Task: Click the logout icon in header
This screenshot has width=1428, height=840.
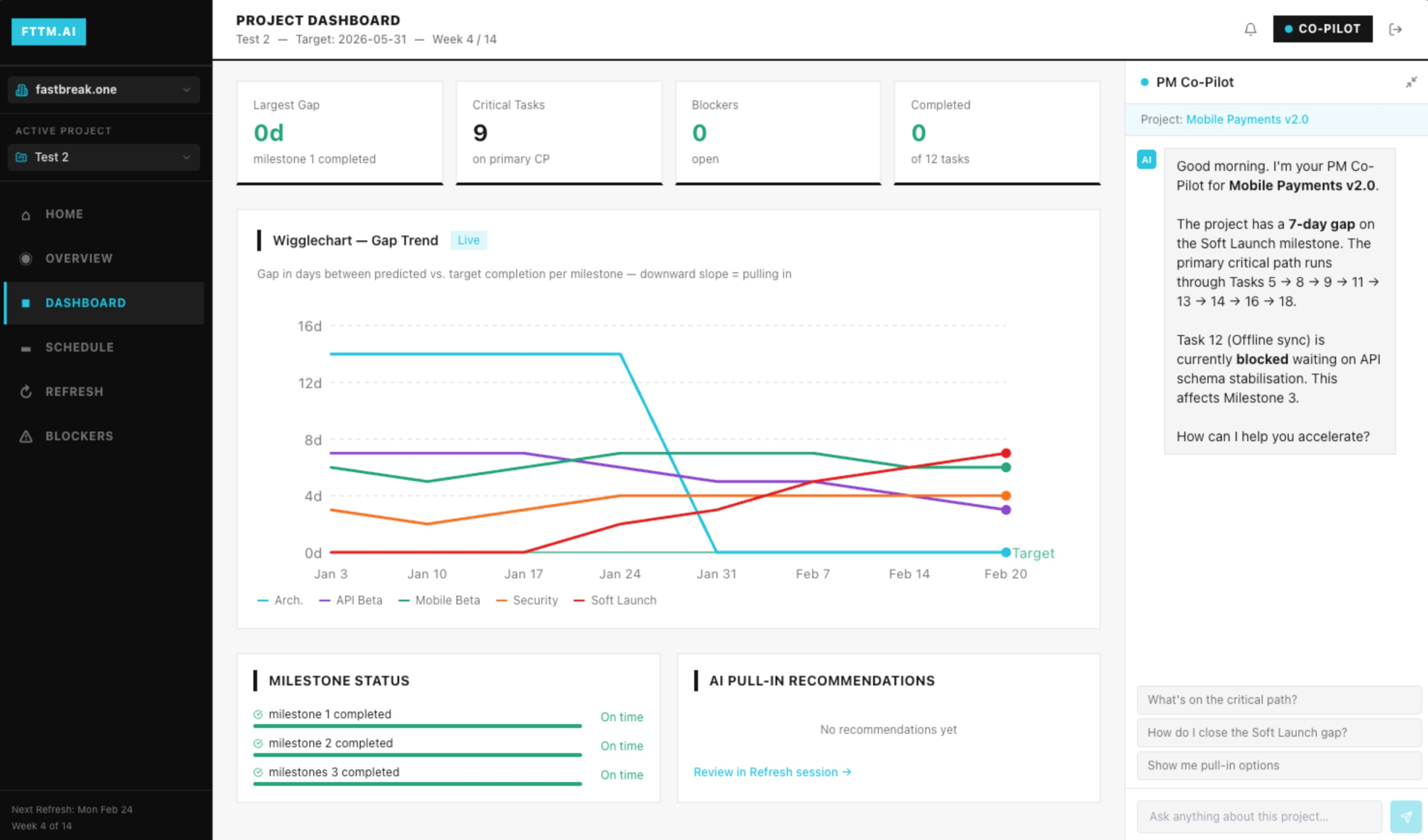Action: coord(1395,29)
